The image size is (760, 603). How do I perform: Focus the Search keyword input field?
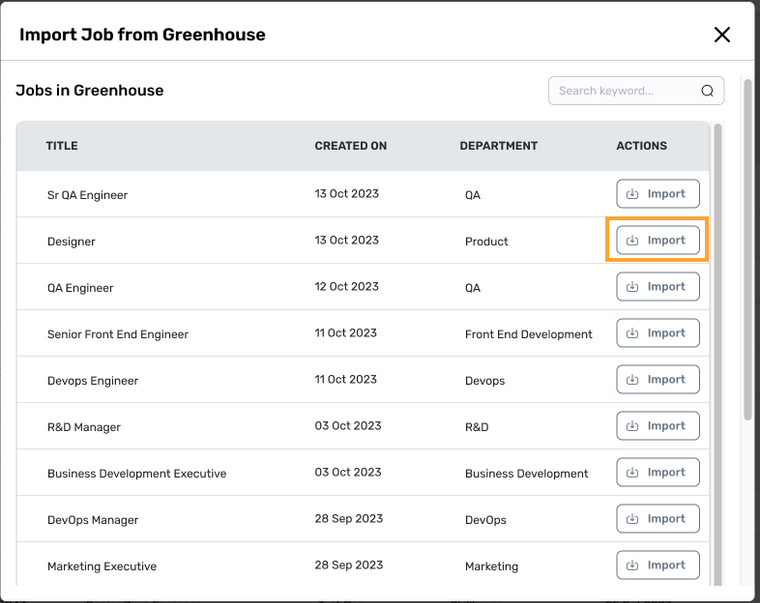636,91
